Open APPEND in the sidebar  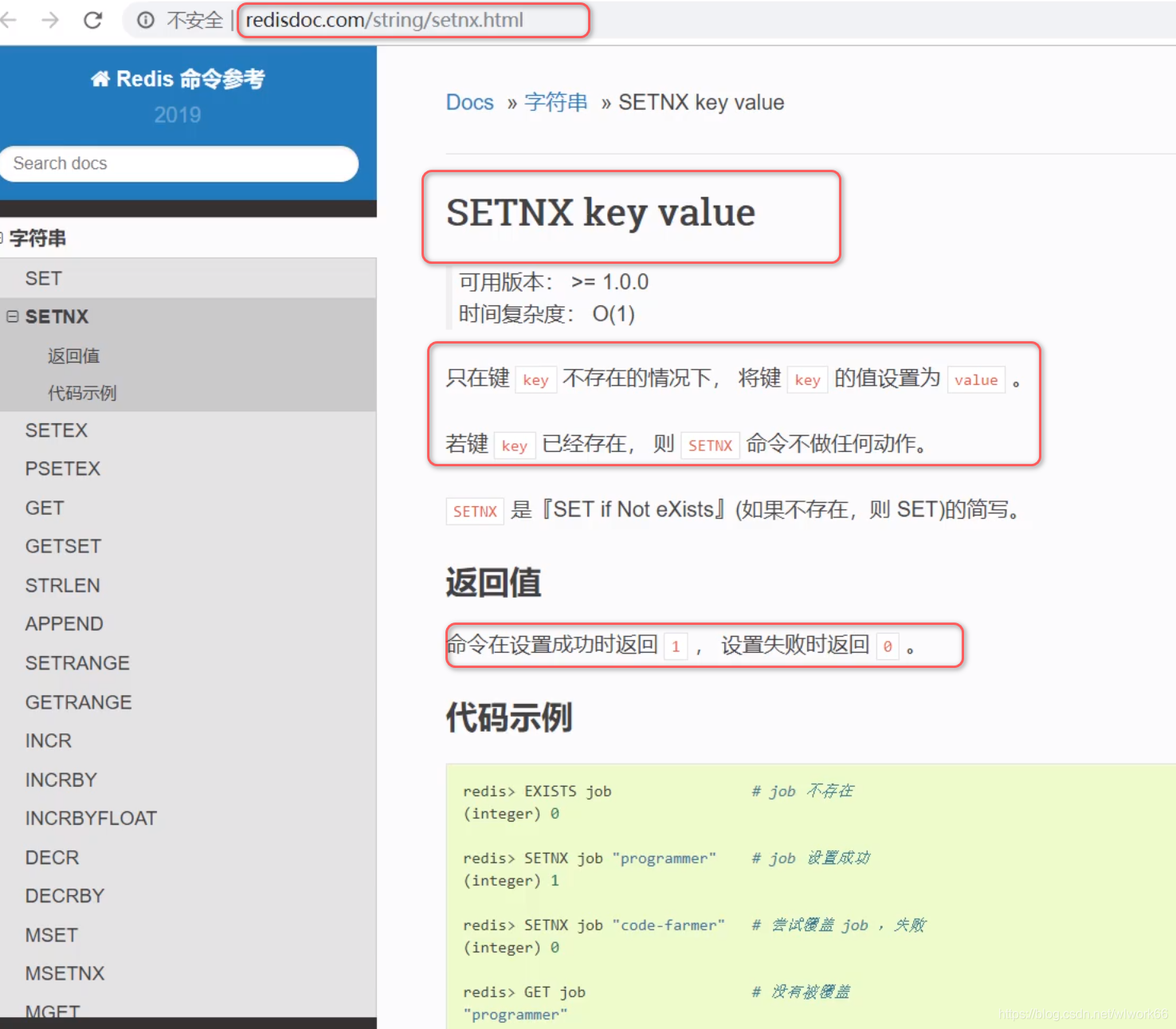(x=65, y=623)
